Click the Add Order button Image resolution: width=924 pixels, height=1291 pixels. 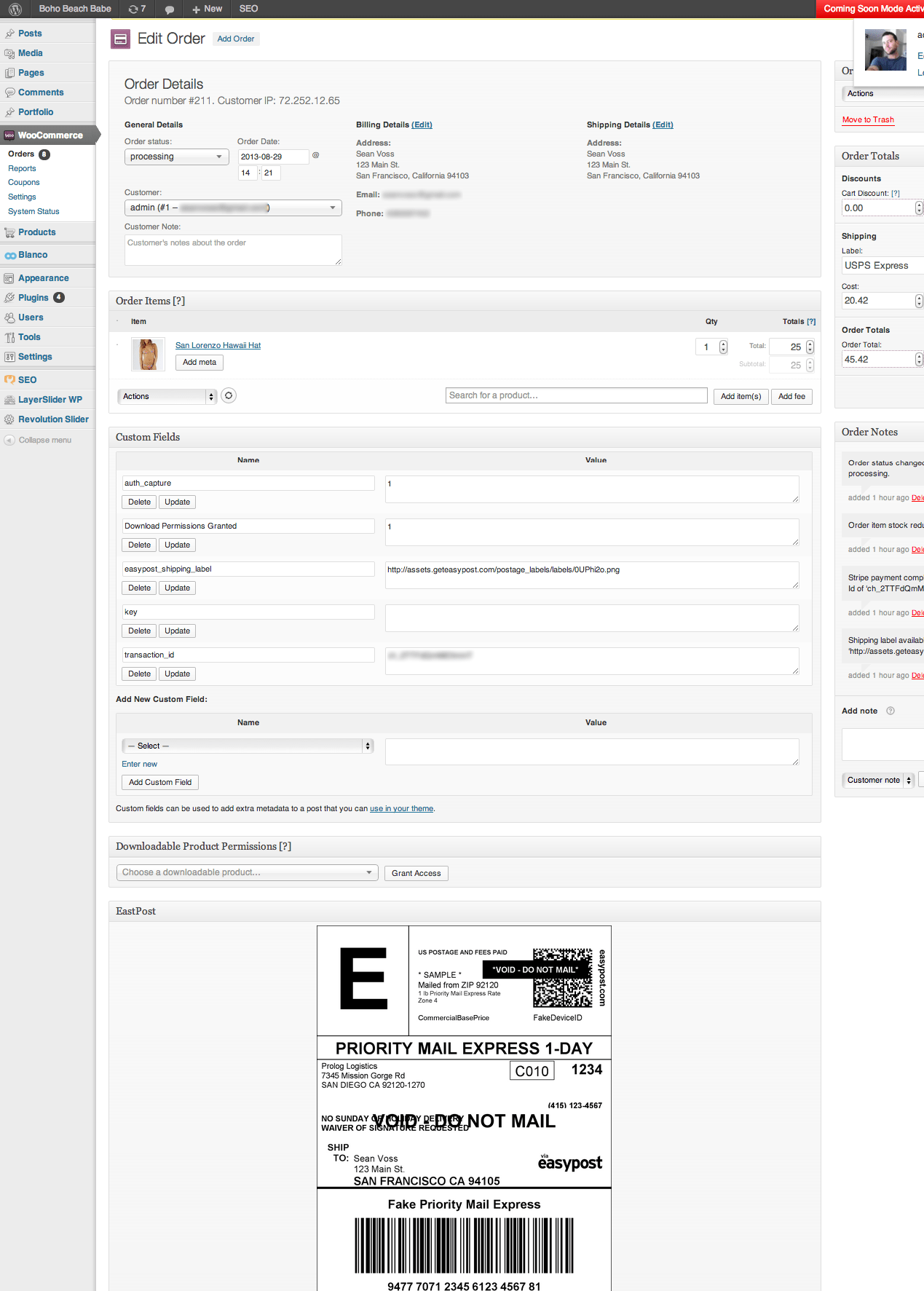[236, 39]
